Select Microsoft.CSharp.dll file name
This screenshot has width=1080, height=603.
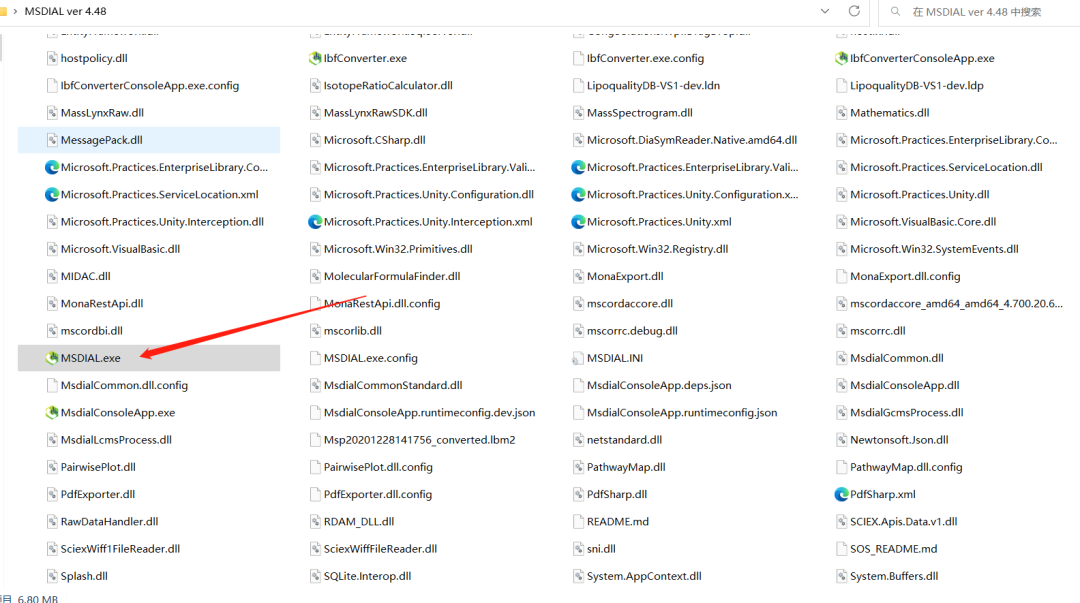point(375,140)
